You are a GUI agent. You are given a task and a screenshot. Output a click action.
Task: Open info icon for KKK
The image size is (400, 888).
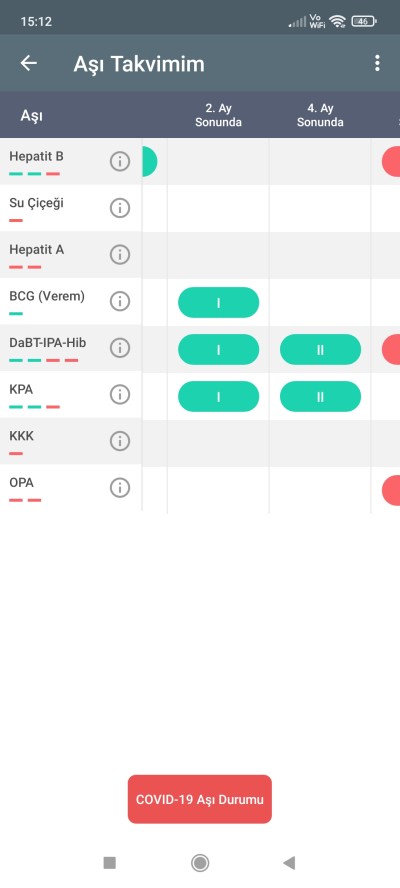coord(120,441)
